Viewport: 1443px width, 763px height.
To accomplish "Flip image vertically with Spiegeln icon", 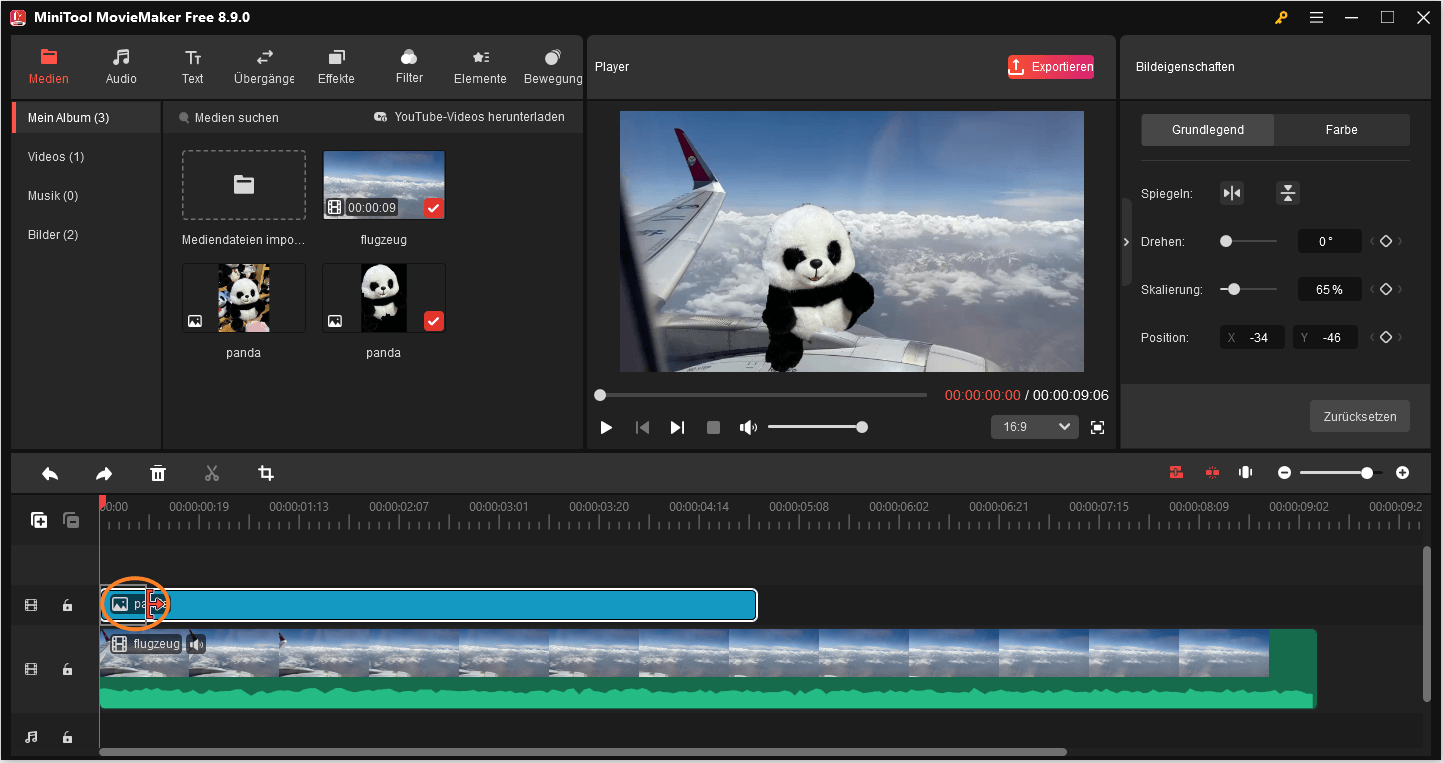I will (x=1288, y=194).
